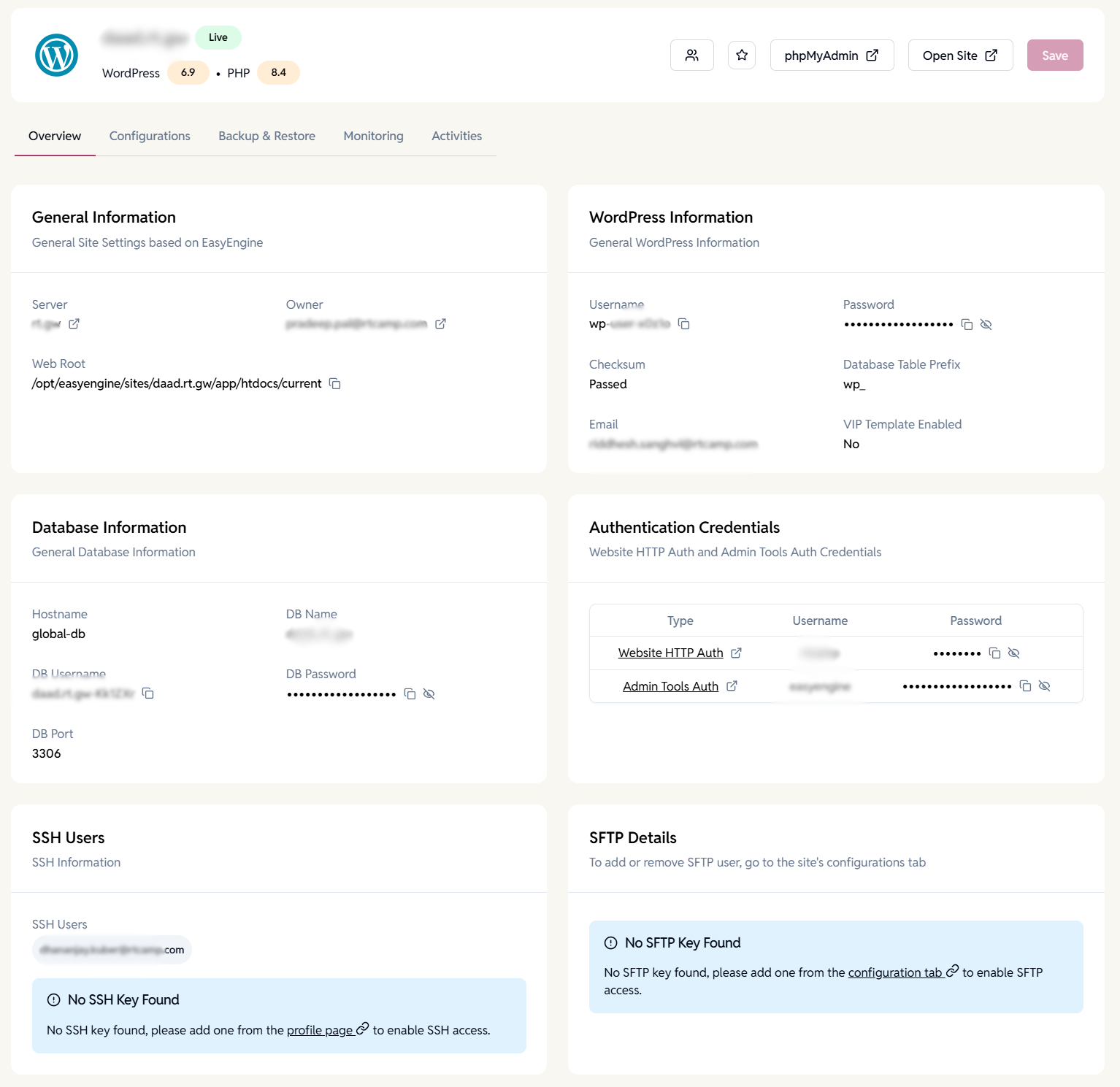
Task: Reveal the WordPress password
Action: coord(986,323)
